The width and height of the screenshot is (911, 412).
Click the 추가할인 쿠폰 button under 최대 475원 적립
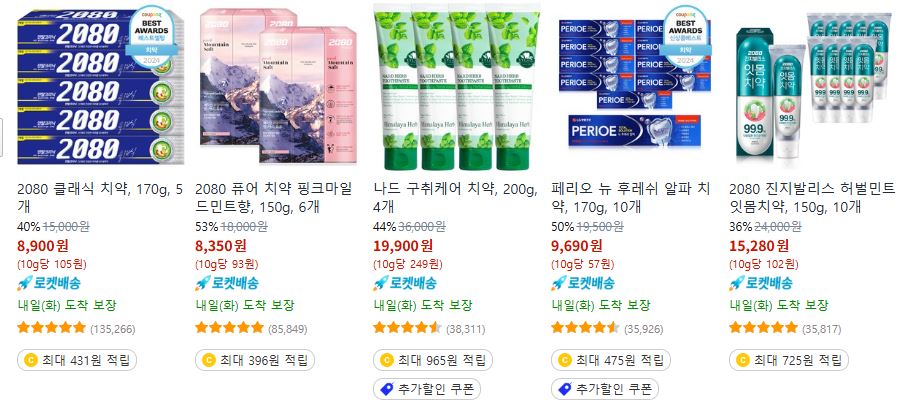tap(605, 389)
